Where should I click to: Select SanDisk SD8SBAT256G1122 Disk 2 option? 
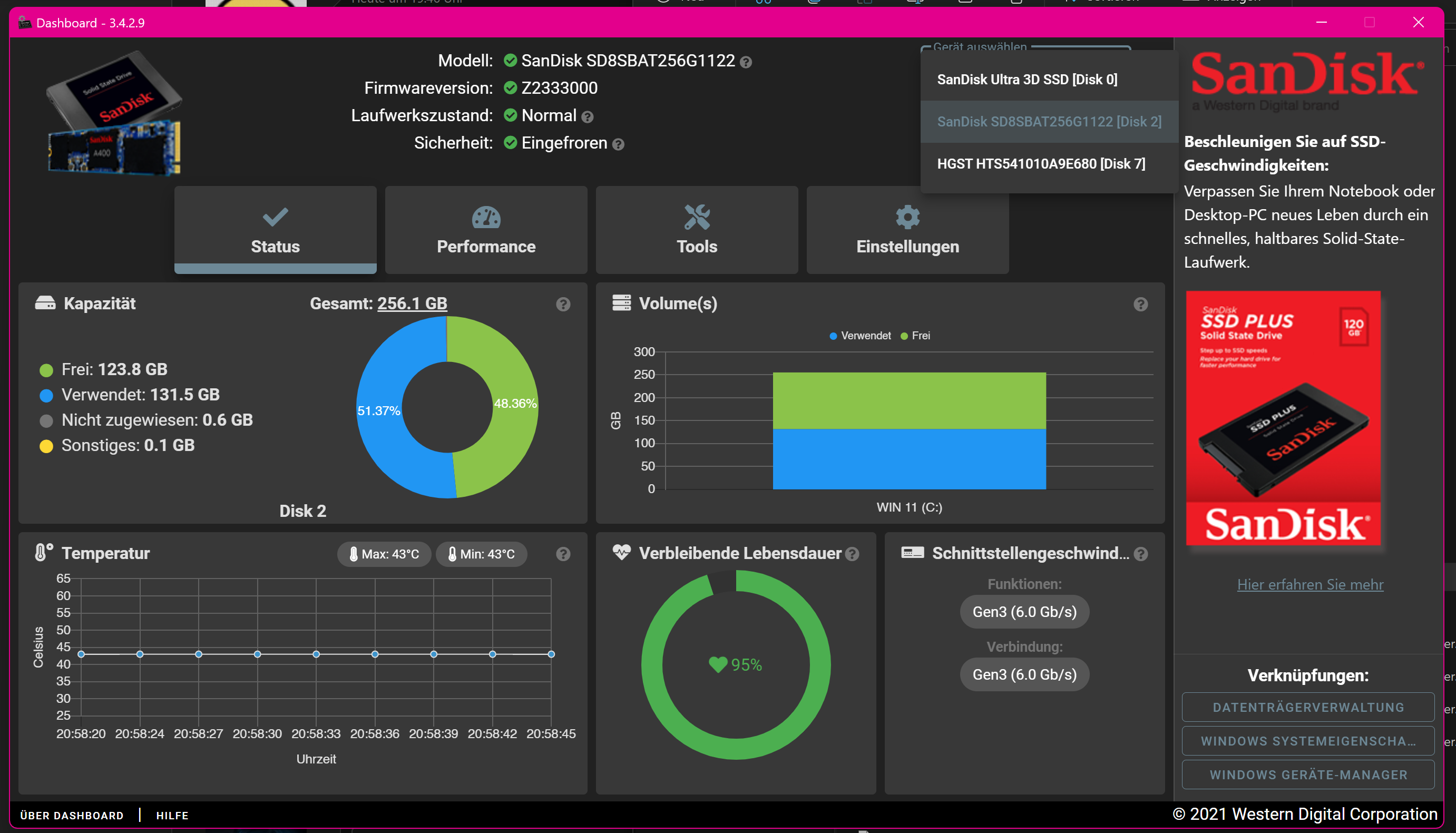[x=1049, y=121]
